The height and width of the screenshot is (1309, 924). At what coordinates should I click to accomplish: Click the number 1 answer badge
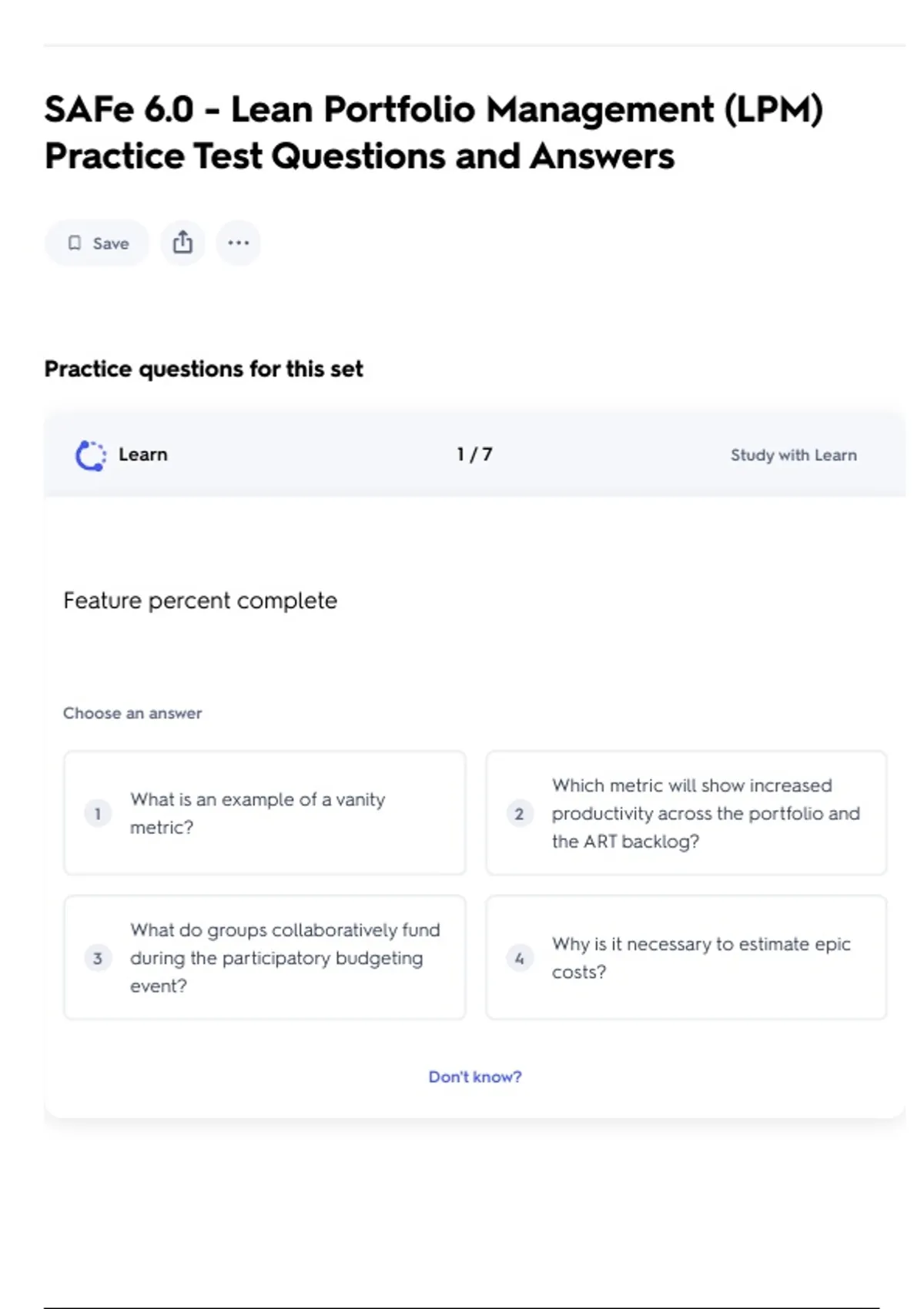(x=98, y=813)
